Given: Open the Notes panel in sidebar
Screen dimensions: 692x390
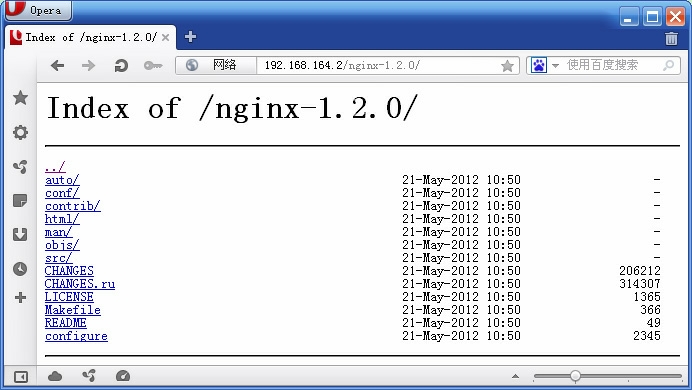Looking at the screenshot, I should tap(20, 200).
